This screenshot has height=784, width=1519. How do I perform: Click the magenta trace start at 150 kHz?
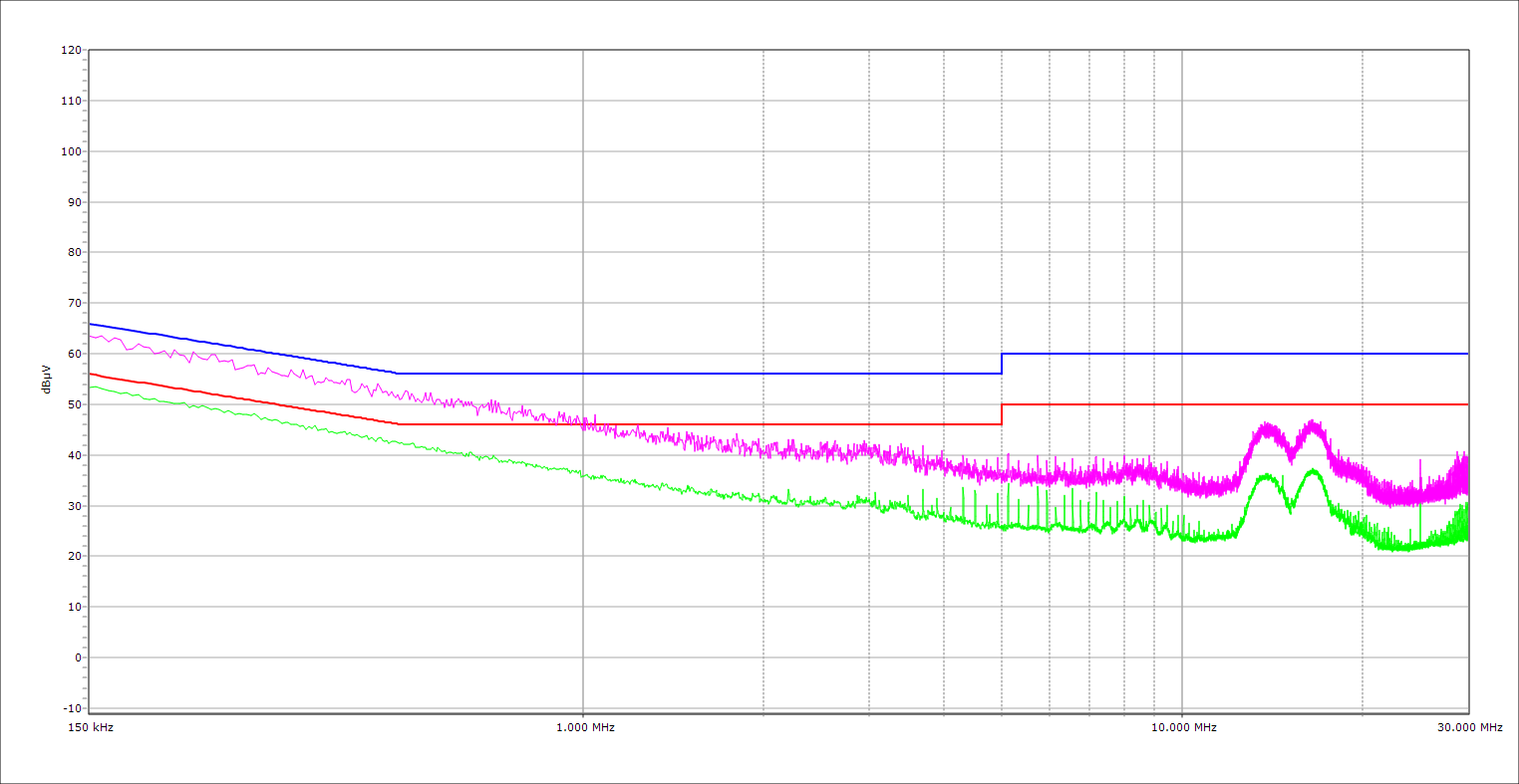pos(92,337)
